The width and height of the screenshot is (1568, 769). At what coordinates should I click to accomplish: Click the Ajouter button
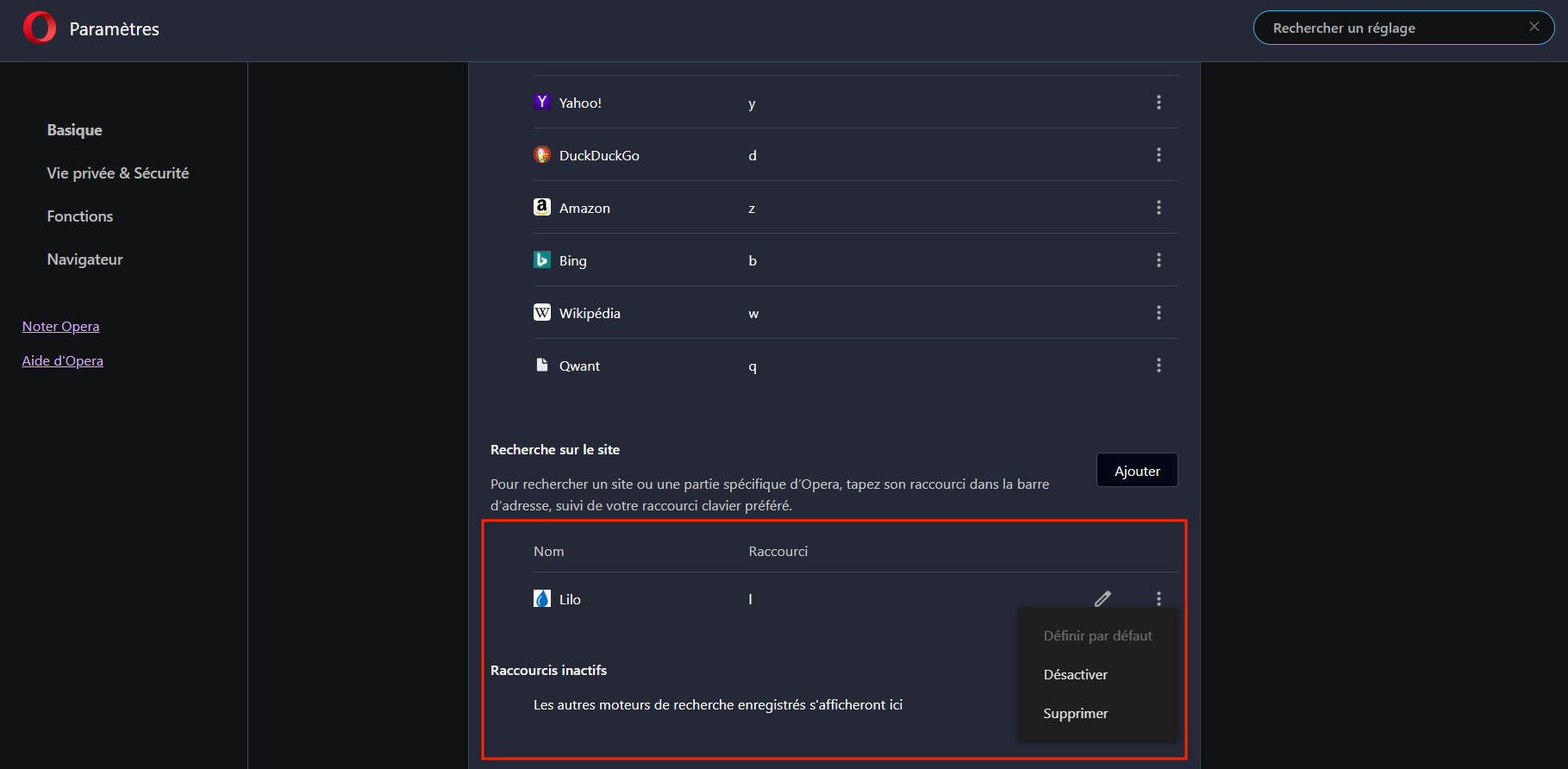point(1137,471)
